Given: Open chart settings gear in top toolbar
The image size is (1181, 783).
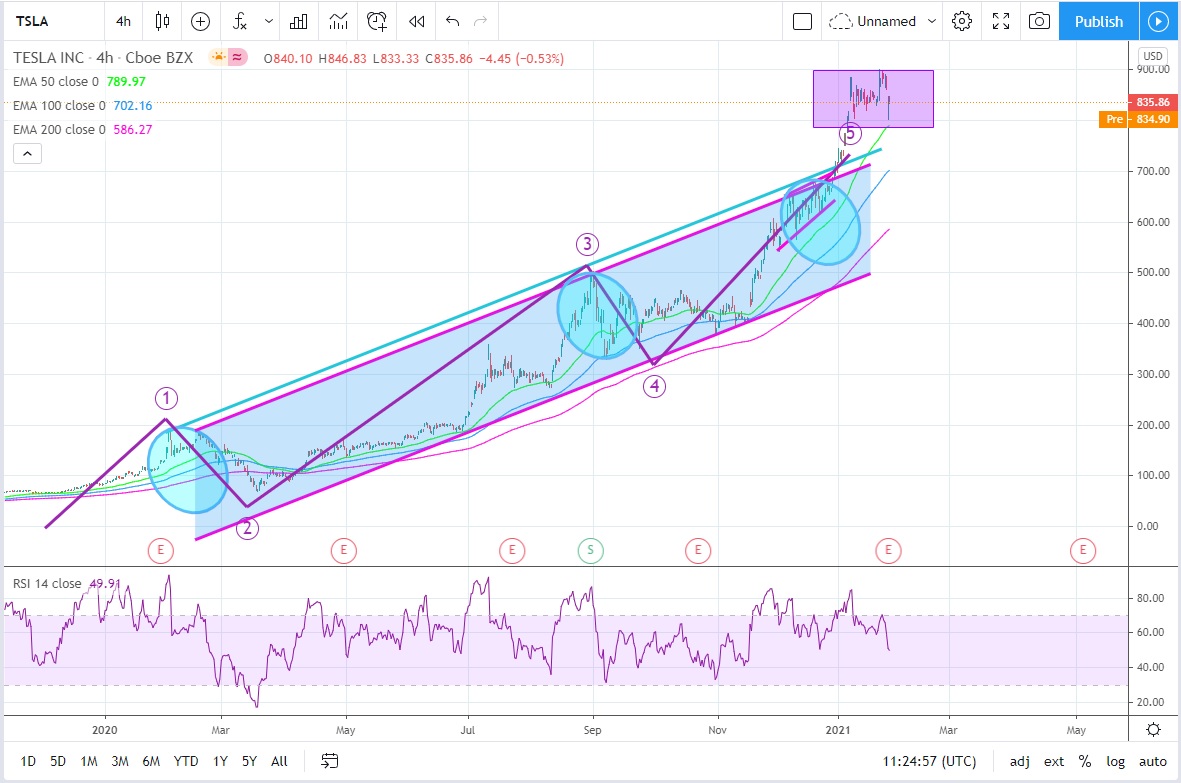Looking at the screenshot, I should (x=962, y=21).
